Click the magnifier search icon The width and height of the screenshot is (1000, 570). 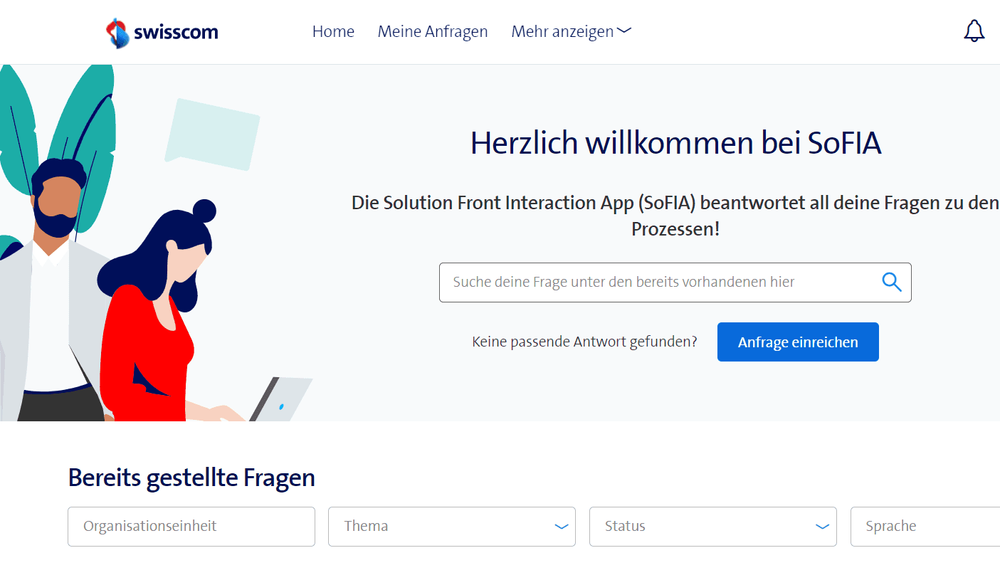click(x=892, y=282)
